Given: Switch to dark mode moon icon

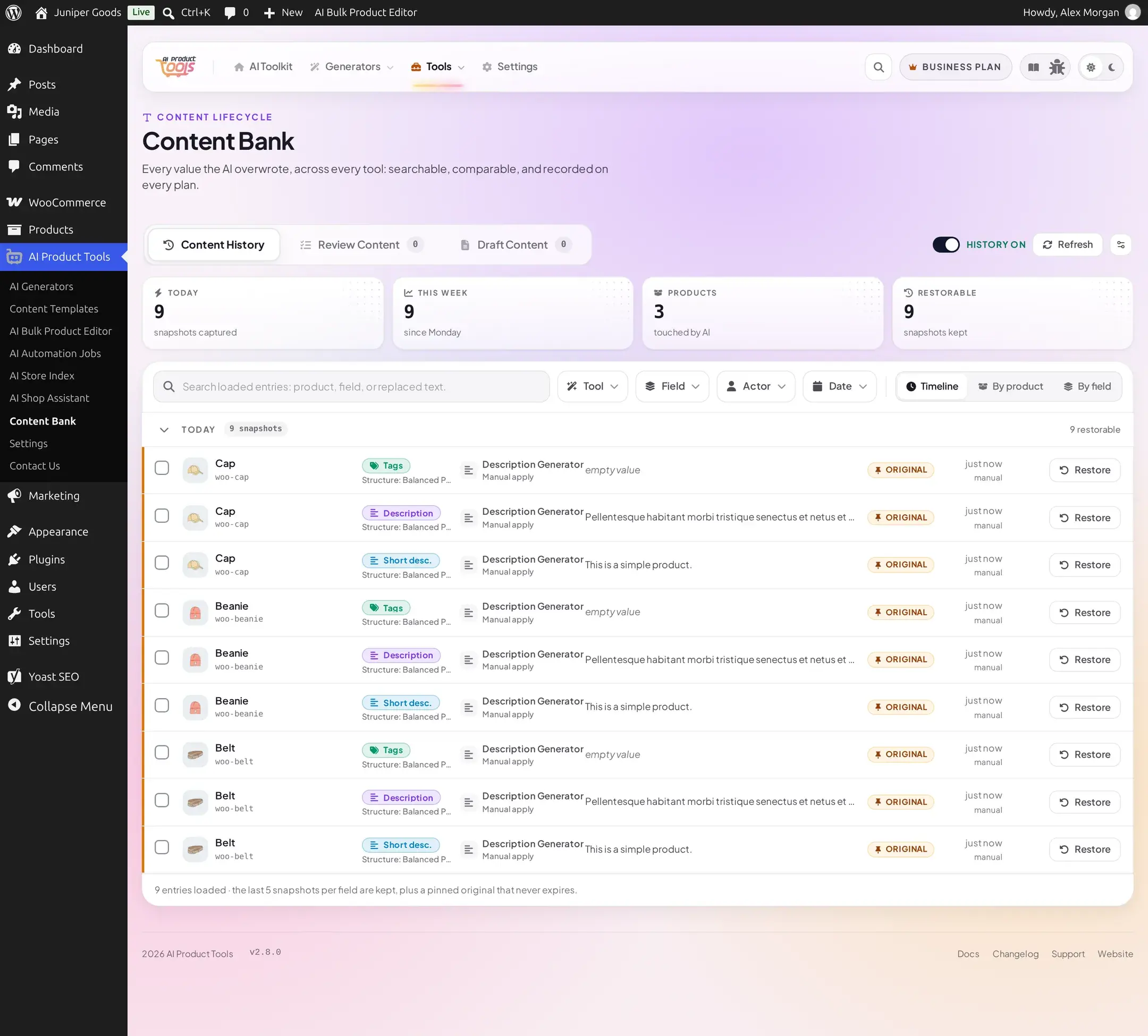Looking at the screenshot, I should (1112, 67).
